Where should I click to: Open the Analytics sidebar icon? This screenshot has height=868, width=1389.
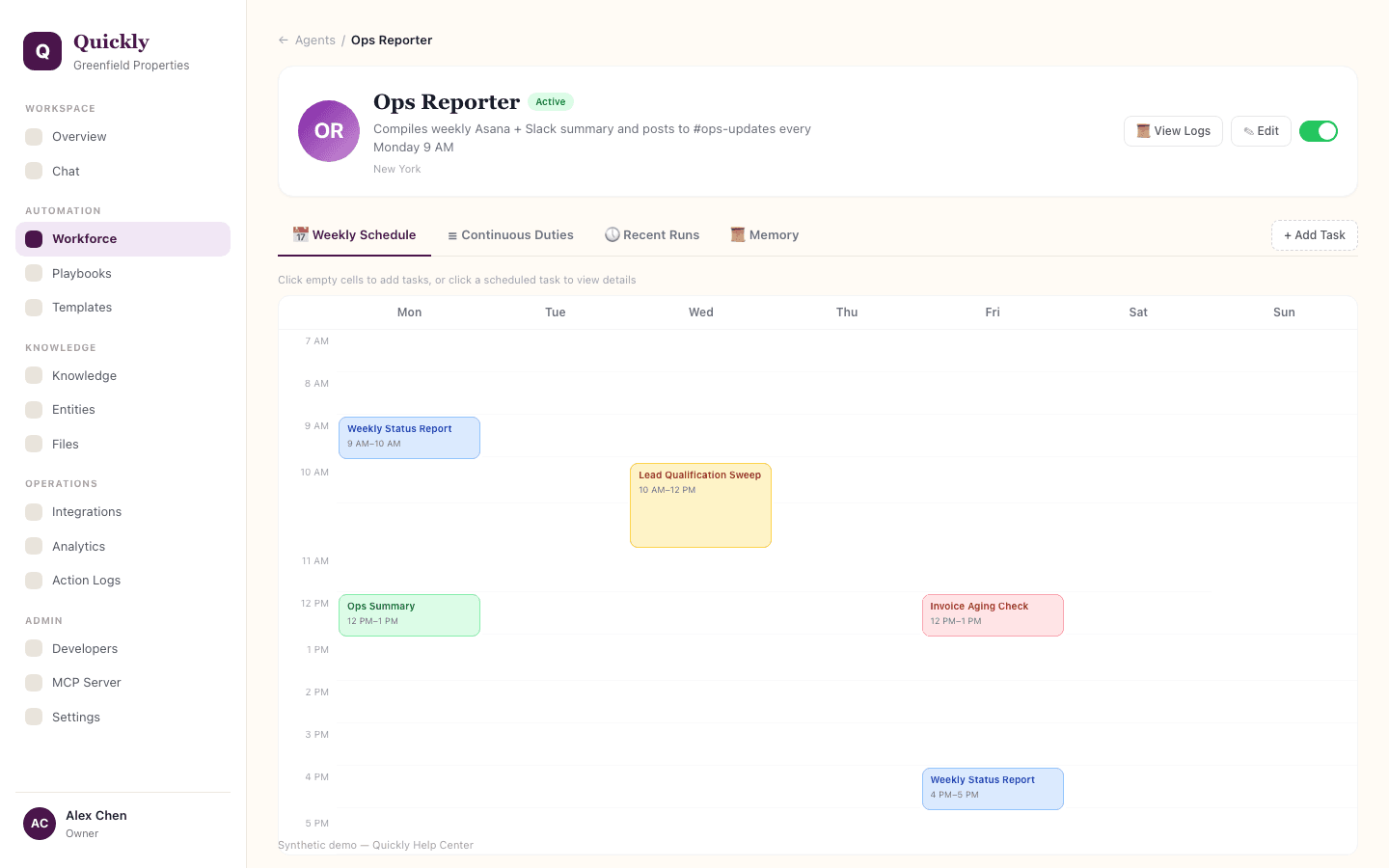(34, 546)
